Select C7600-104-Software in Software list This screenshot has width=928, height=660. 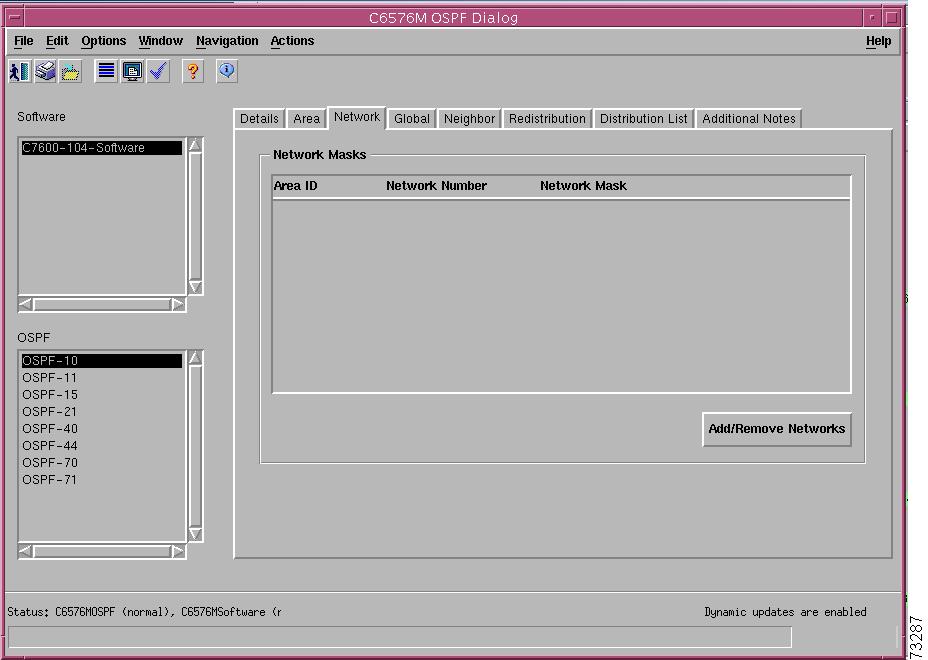[x=102, y=148]
